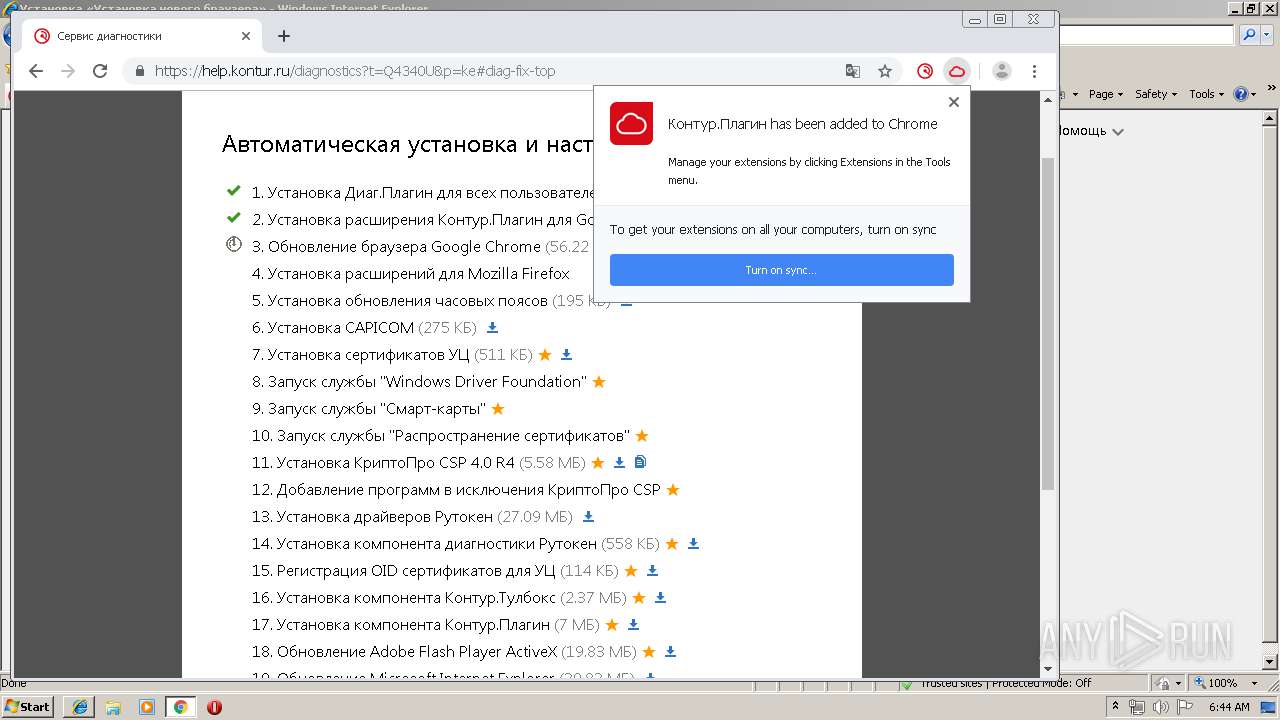
Task: Click the star beside Добавление программ в исключения КриптоПро
Action: click(673, 490)
